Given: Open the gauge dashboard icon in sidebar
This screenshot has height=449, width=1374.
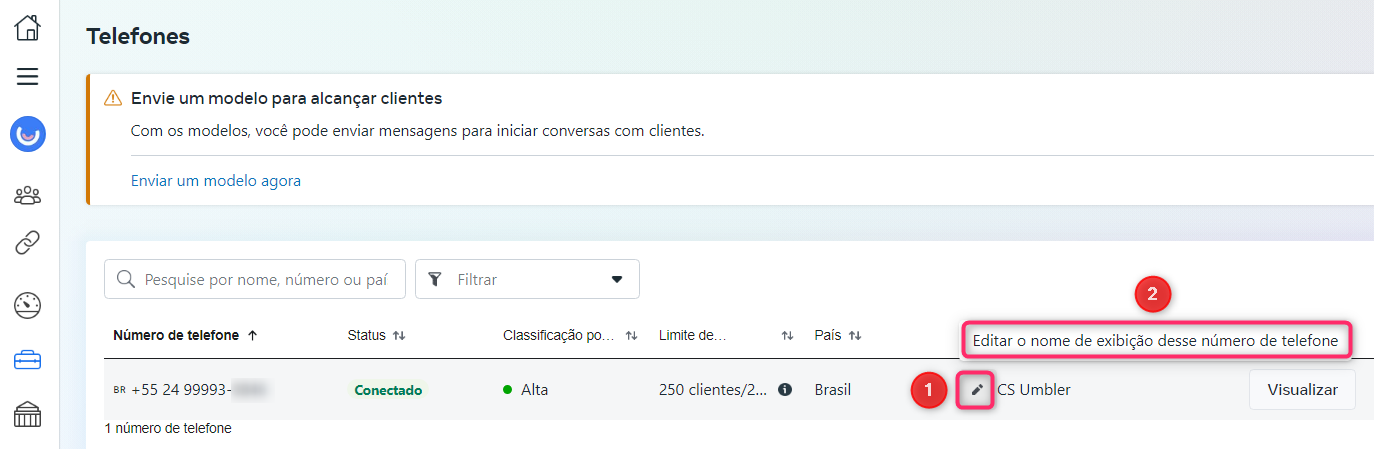Looking at the screenshot, I should point(28,306).
